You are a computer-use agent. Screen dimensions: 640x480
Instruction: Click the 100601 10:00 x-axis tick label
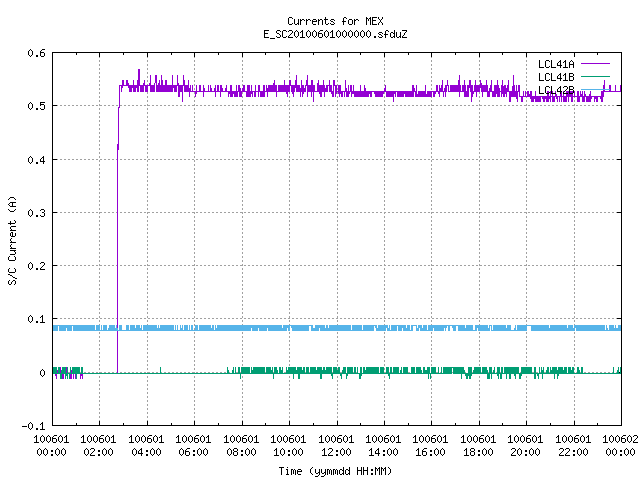point(288,446)
